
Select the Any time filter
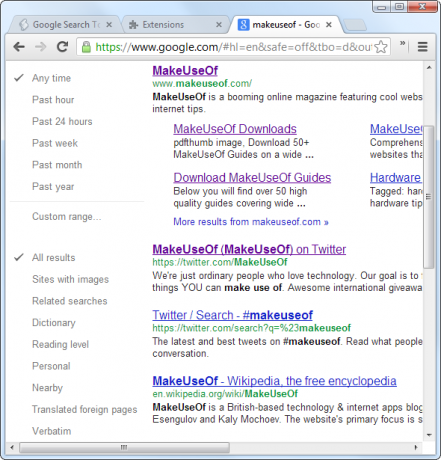click(x=51, y=78)
